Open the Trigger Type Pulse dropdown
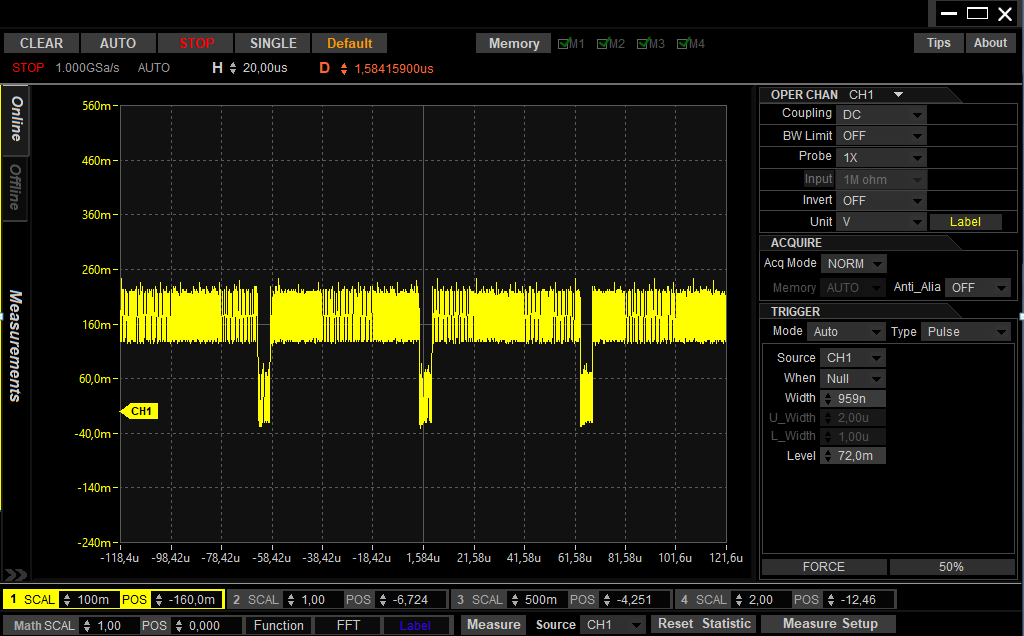 pyautogui.click(x=965, y=332)
